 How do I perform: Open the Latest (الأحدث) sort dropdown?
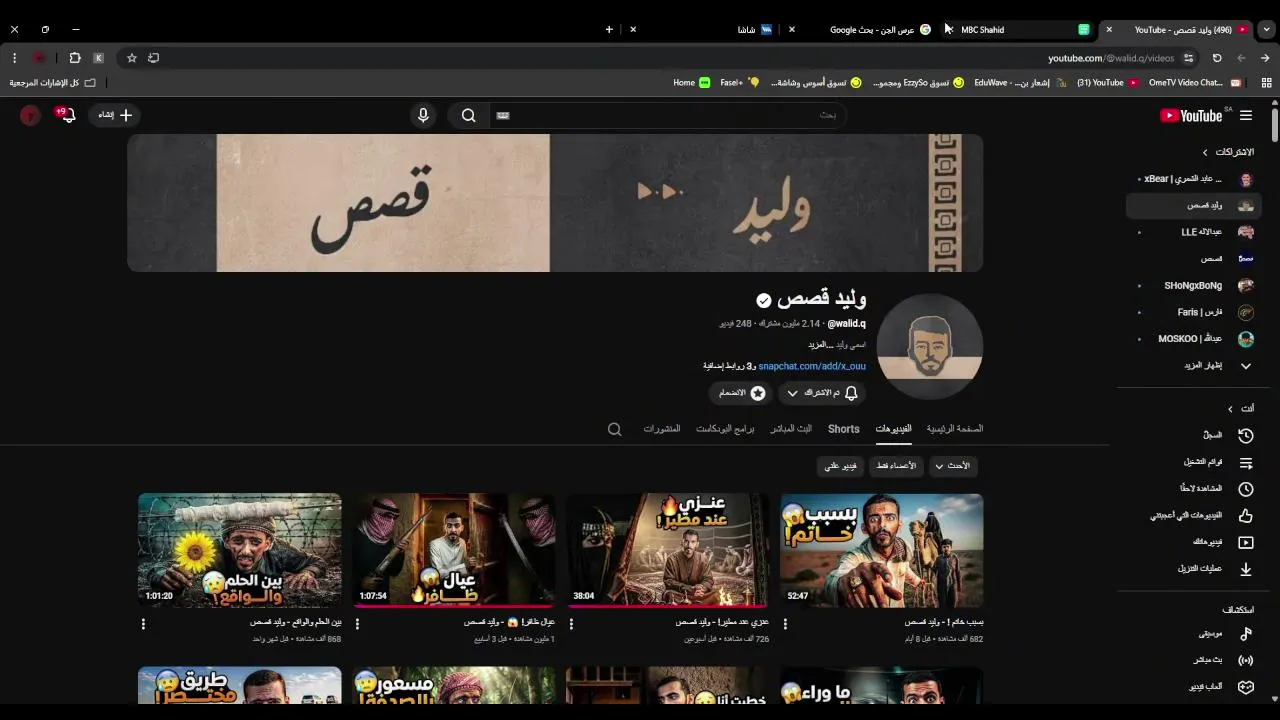[953, 466]
